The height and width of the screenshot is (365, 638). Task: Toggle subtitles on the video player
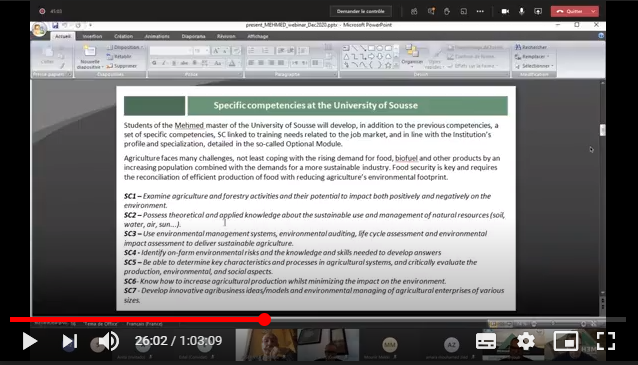pos(486,341)
